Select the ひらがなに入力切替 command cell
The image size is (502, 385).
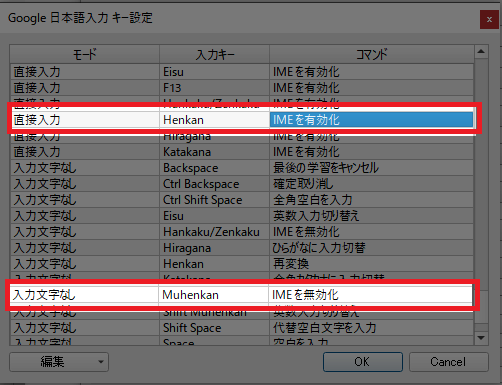click(x=371, y=248)
